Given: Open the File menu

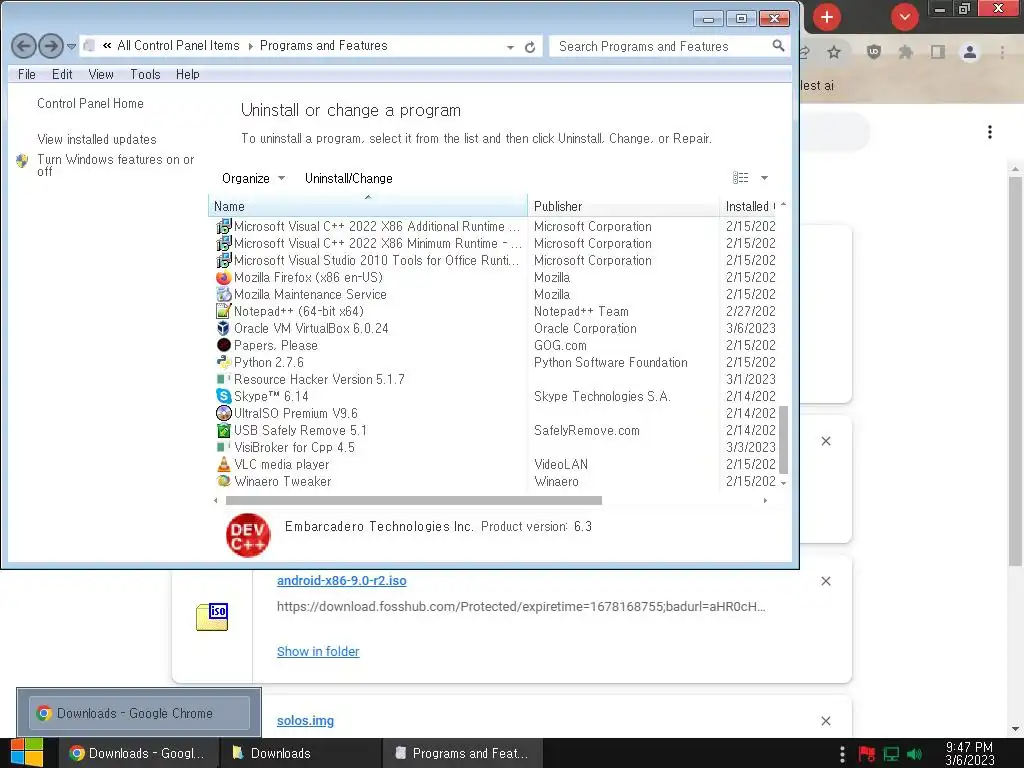Looking at the screenshot, I should click(x=27, y=74).
